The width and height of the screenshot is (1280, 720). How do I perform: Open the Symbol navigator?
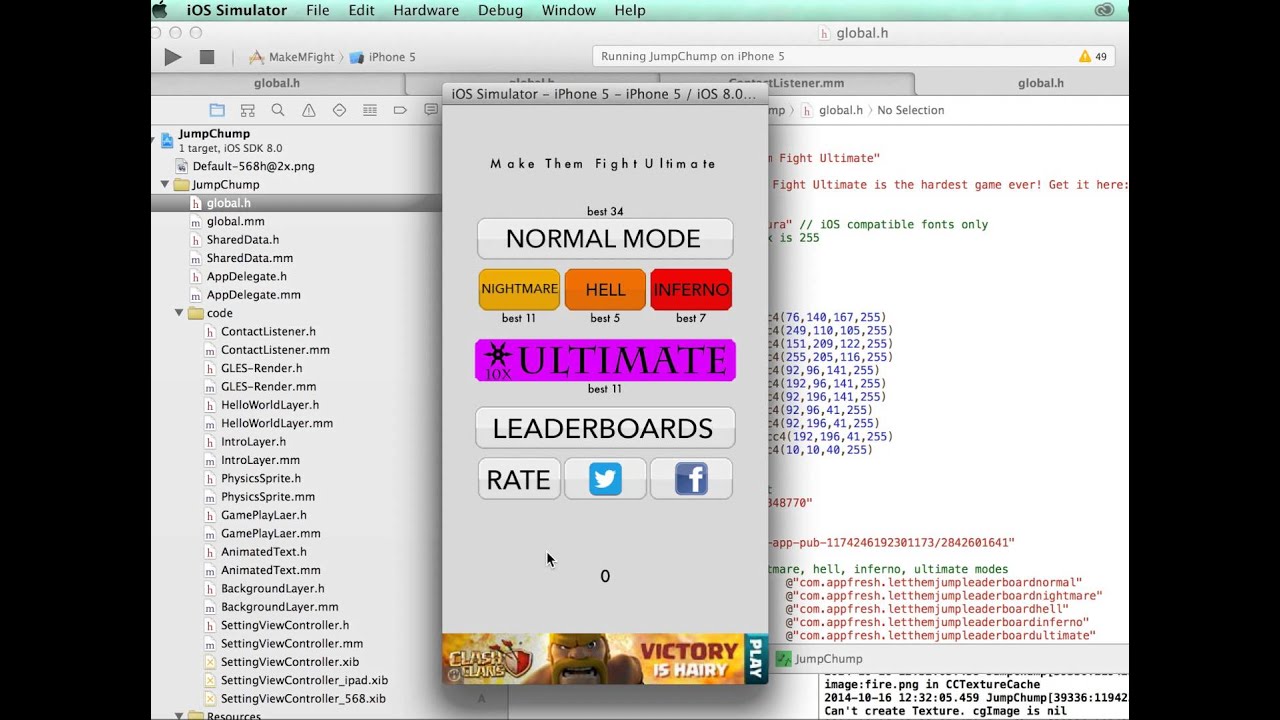click(x=248, y=110)
